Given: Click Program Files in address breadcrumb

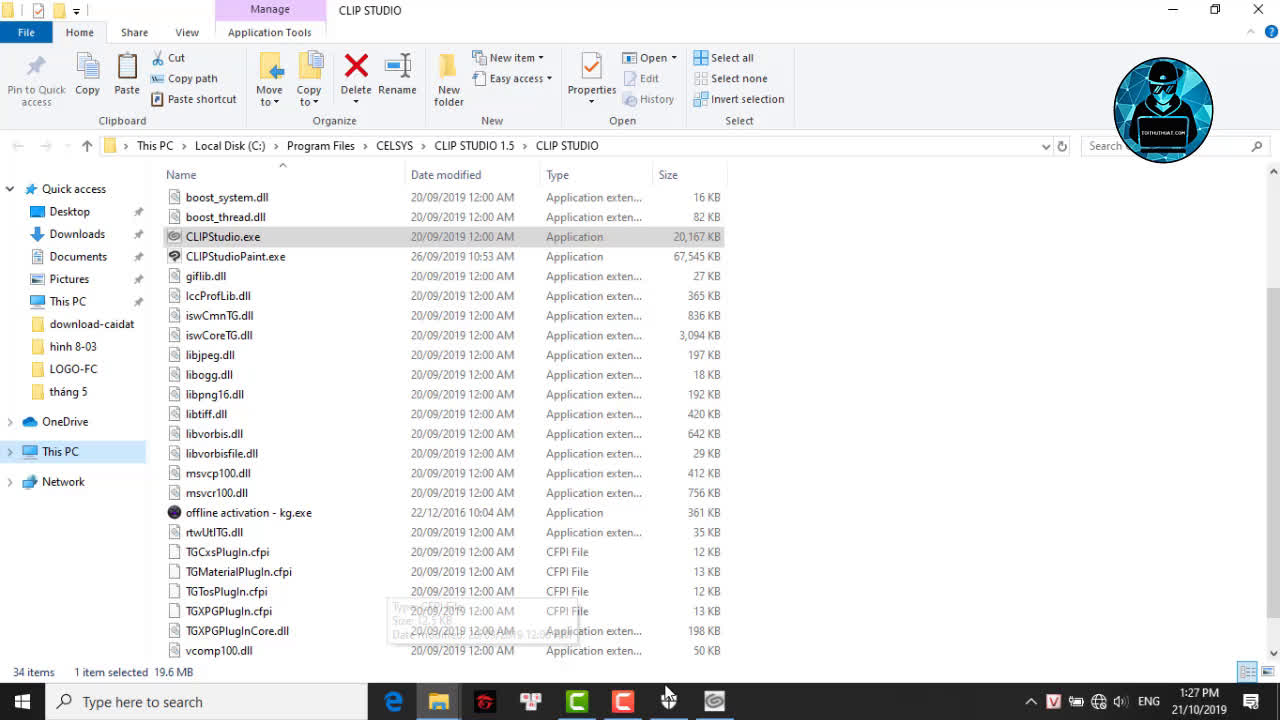Looking at the screenshot, I should (x=320, y=146).
